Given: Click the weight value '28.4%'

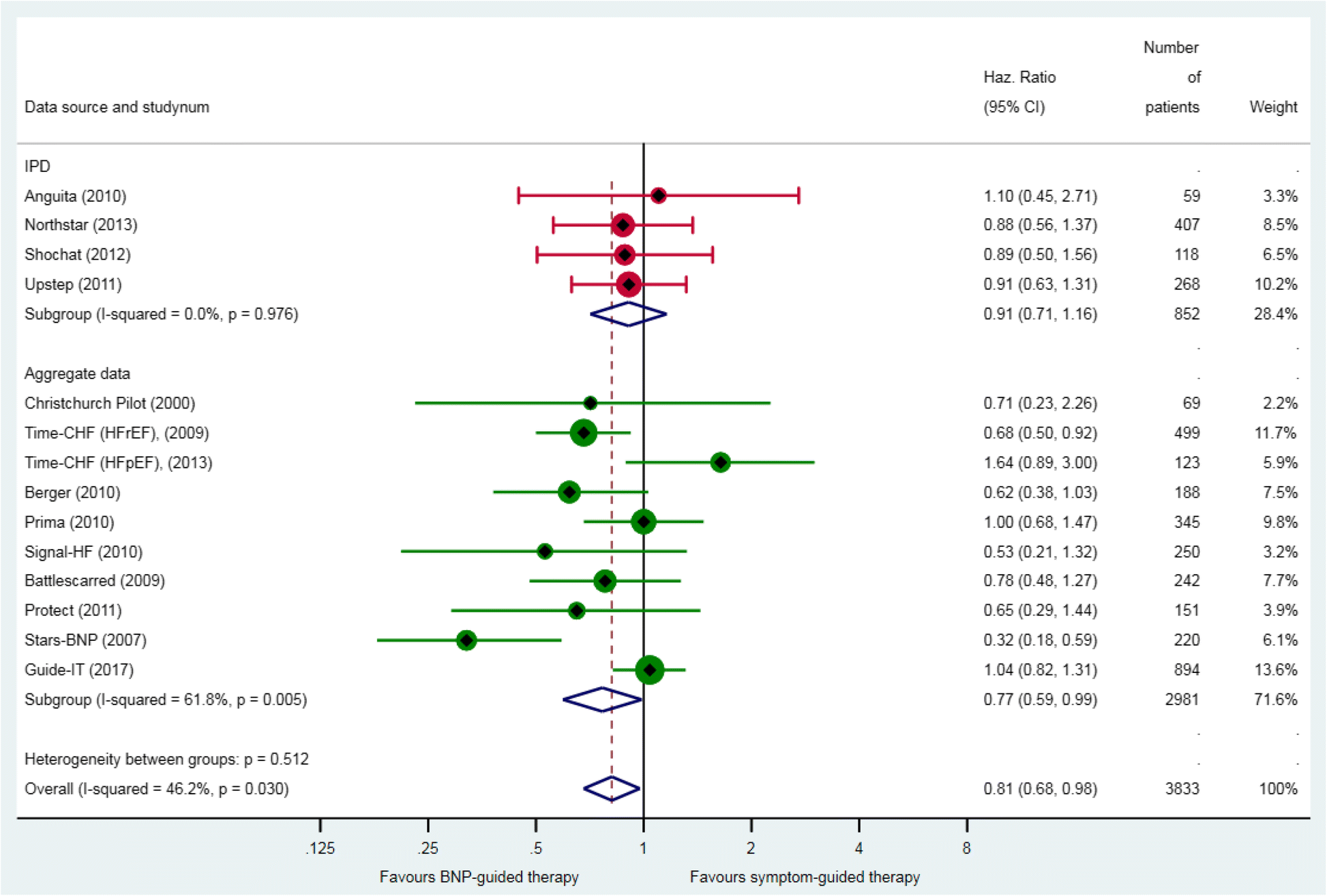Looking at the screenshot, I should point(1276,314).
